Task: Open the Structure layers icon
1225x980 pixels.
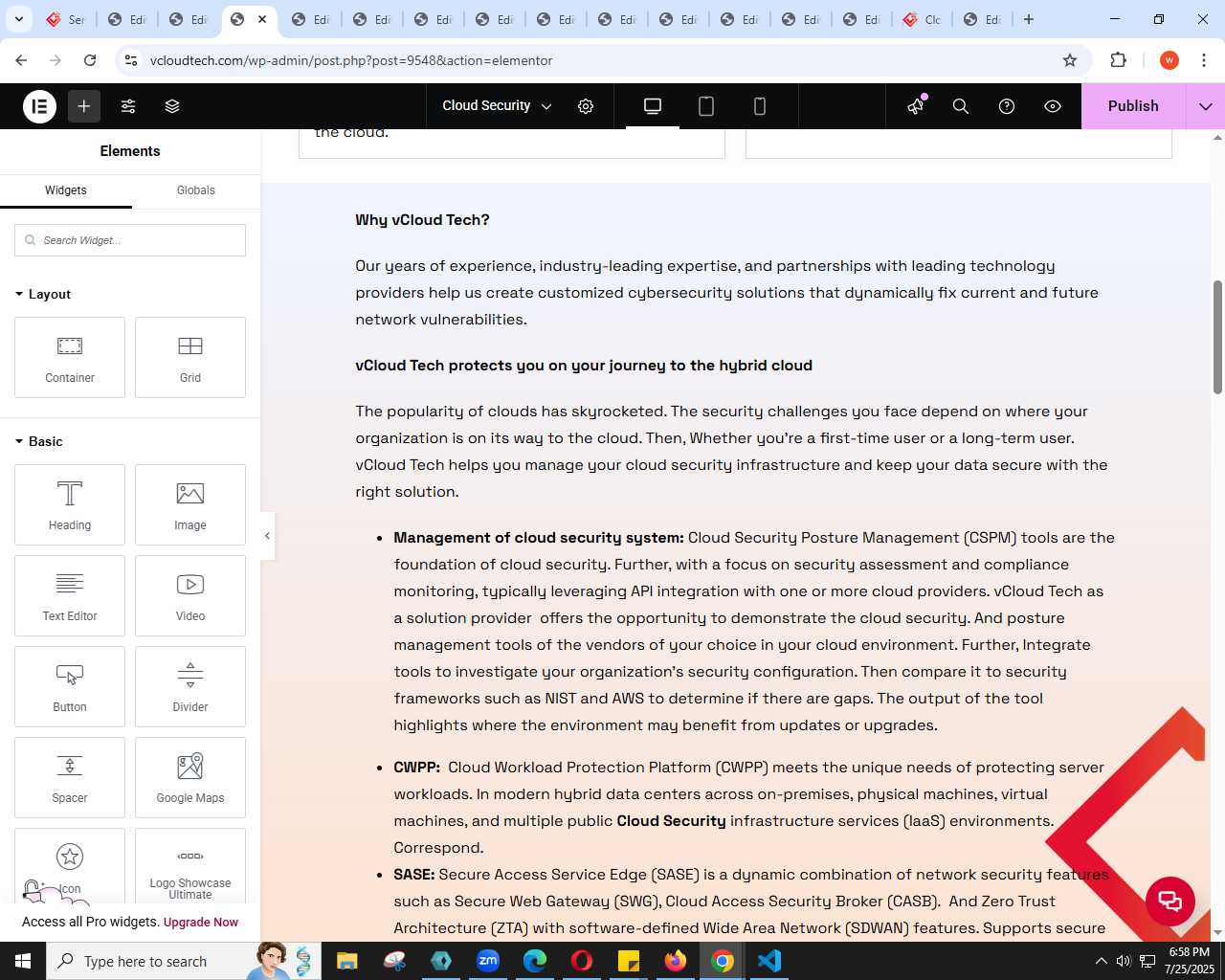Action: click(x=172, y=106)
